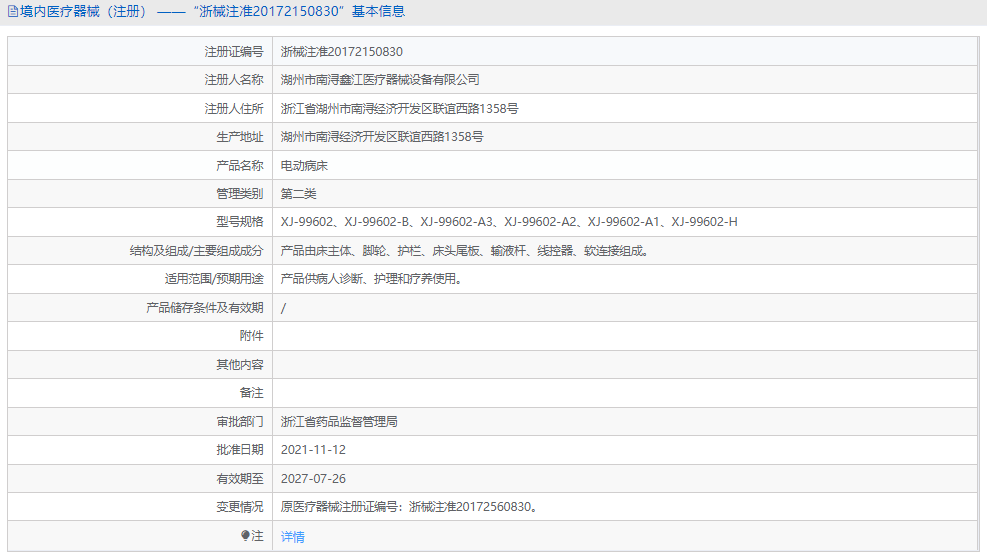Select approval department 浙江省药品监督管理局
Image resolution: width=987 pixels, height=560 pixels.
pos(339,422)
